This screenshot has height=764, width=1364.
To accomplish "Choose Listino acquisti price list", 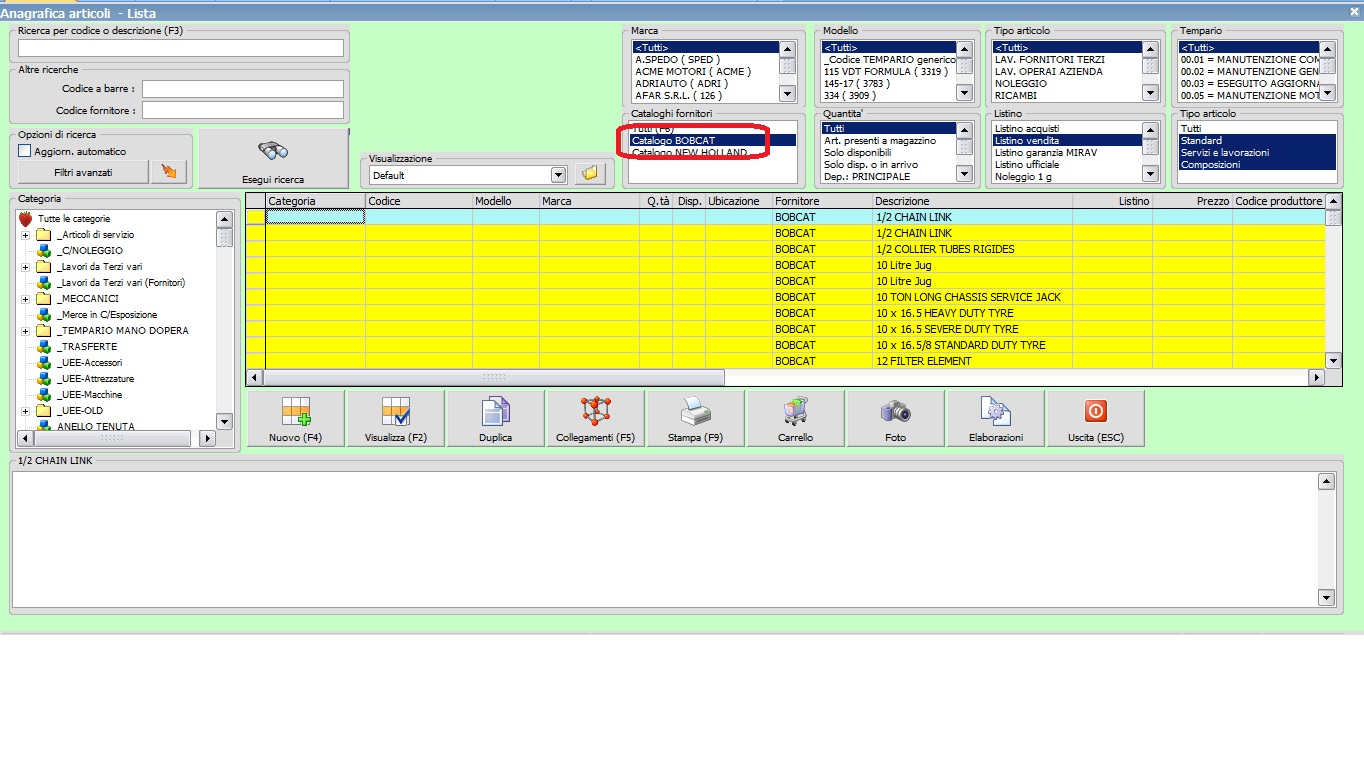I will tap(1068, 129).
